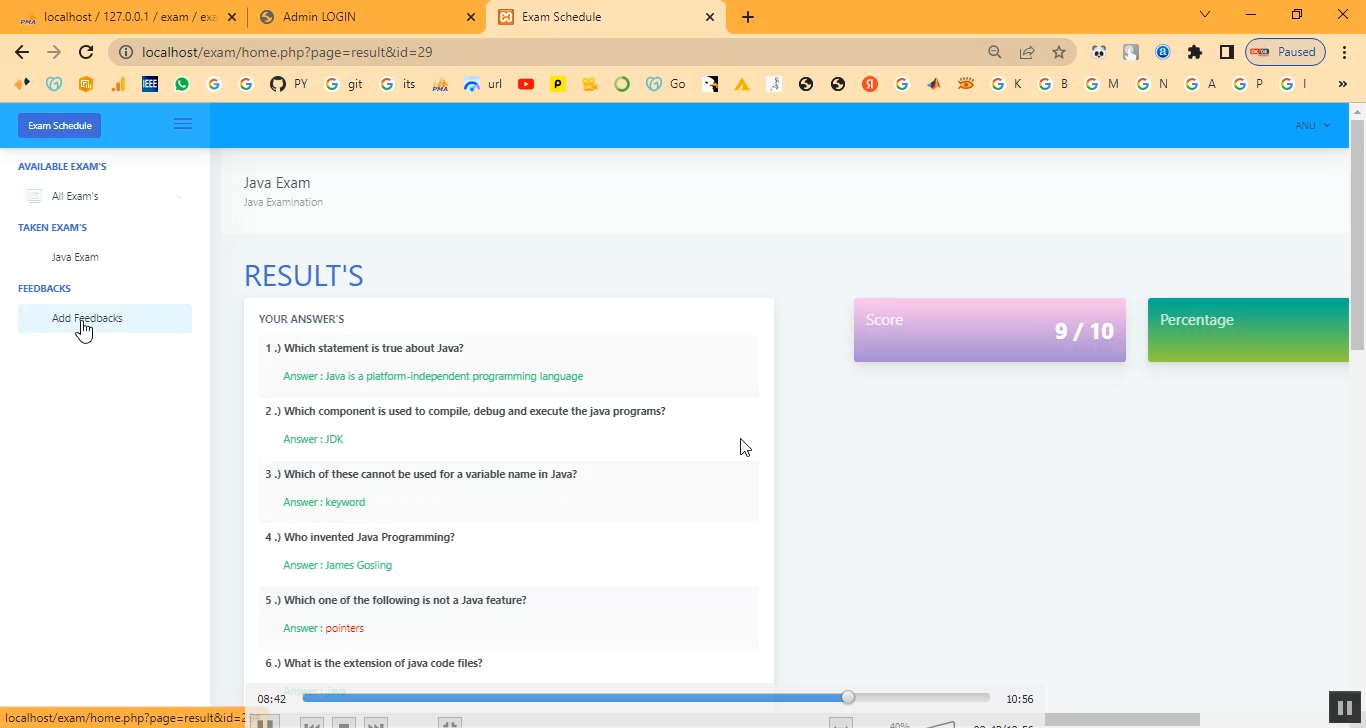Switch to the Admin LOGIN tab
This screenshot has height=728, width=1366.
(x=365, y=17)
